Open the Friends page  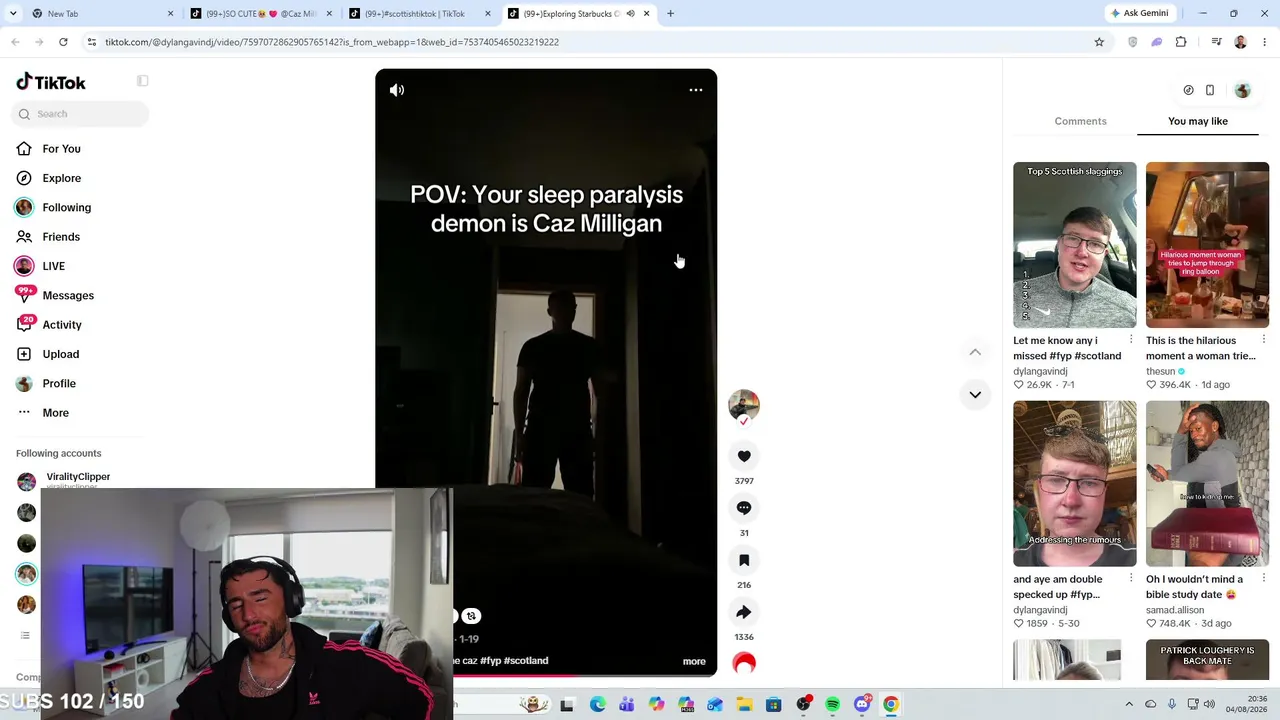[x=61, y=237]
